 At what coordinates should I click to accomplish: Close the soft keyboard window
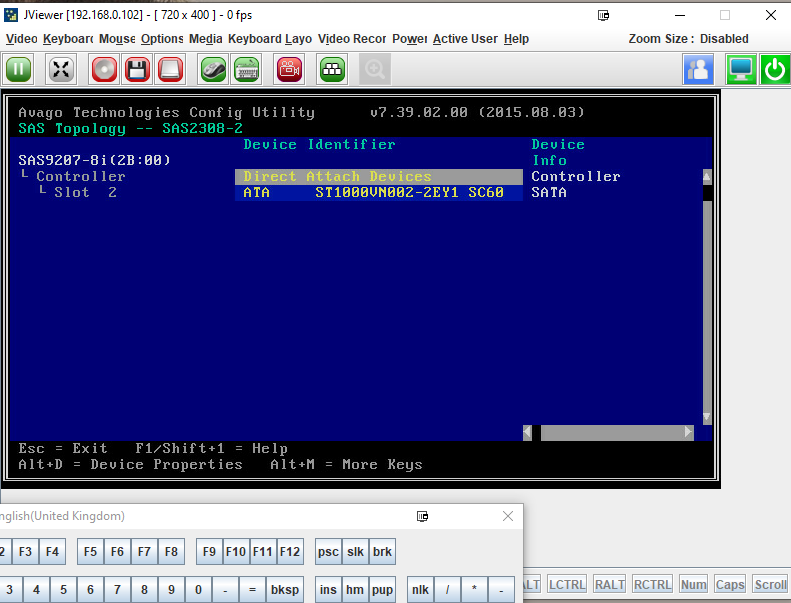tap(508, 516)
